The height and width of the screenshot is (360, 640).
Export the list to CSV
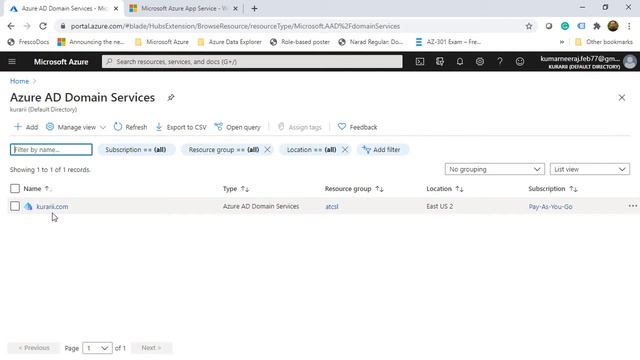181,127
